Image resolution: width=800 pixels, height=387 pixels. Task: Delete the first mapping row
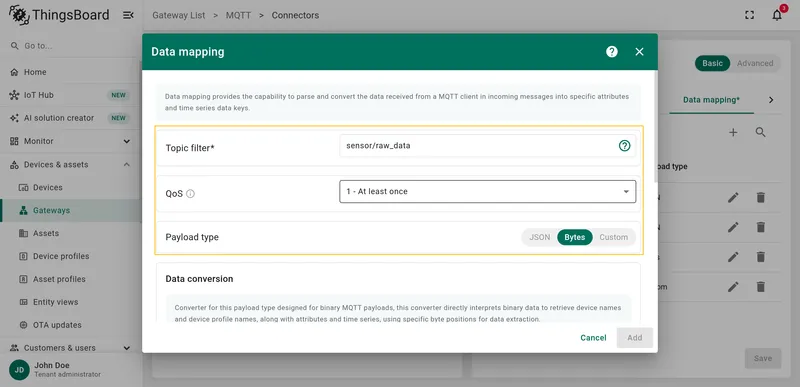pos(760,197)
